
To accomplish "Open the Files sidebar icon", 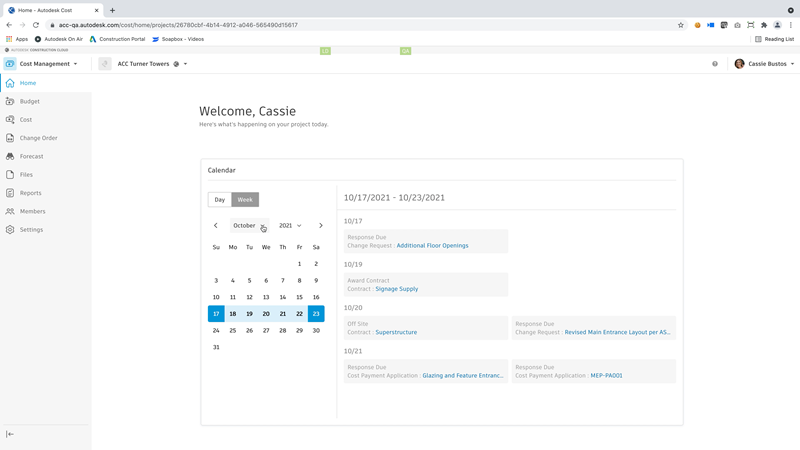I will tap(10, 175).
